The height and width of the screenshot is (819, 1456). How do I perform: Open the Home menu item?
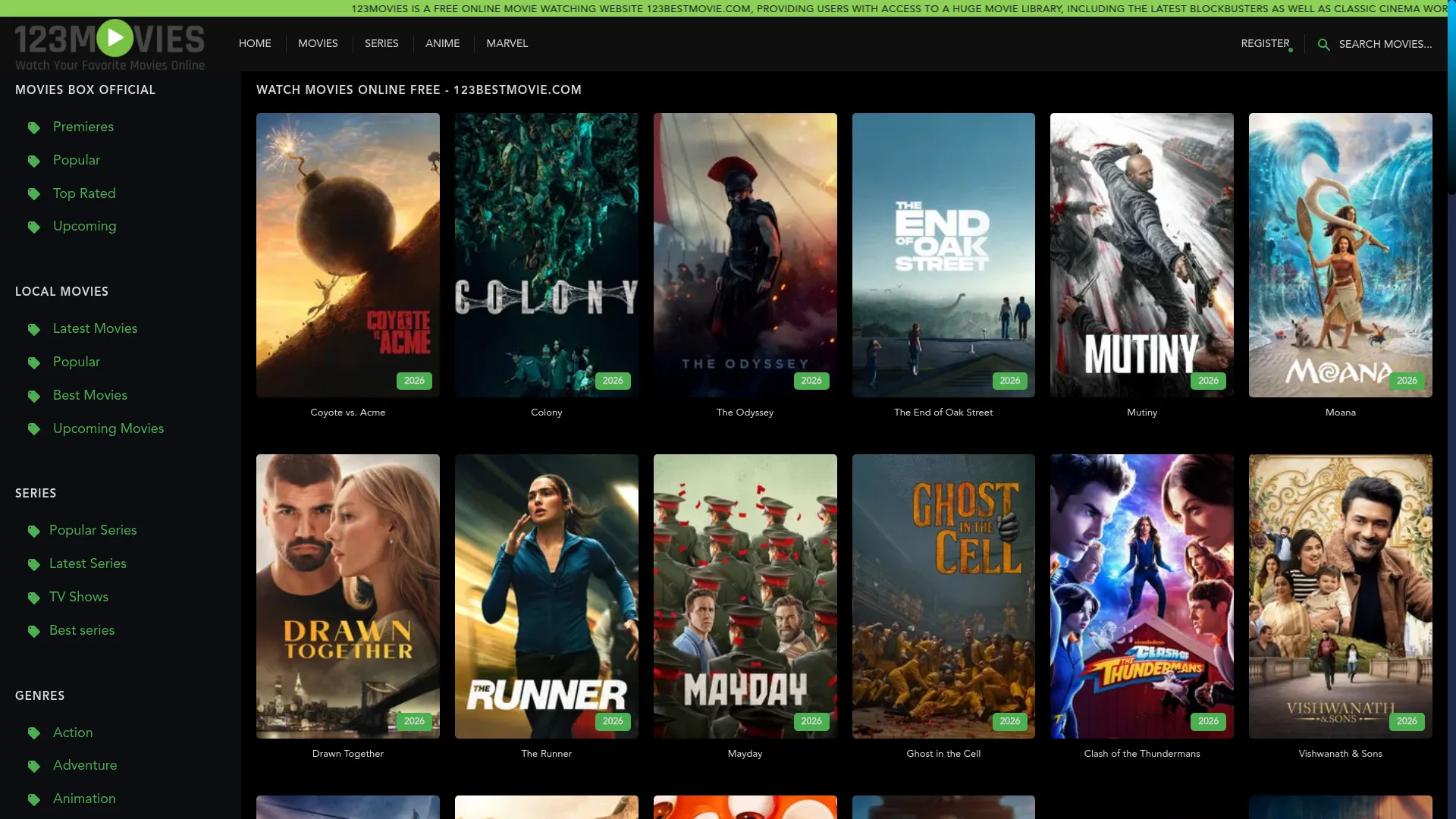click(255, 43)
